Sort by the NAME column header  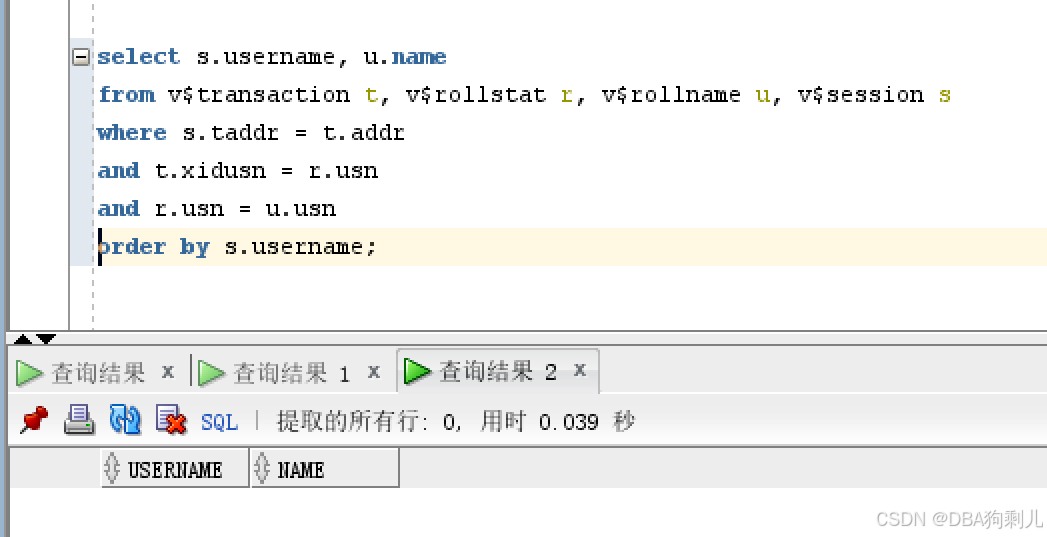[301, 469]
